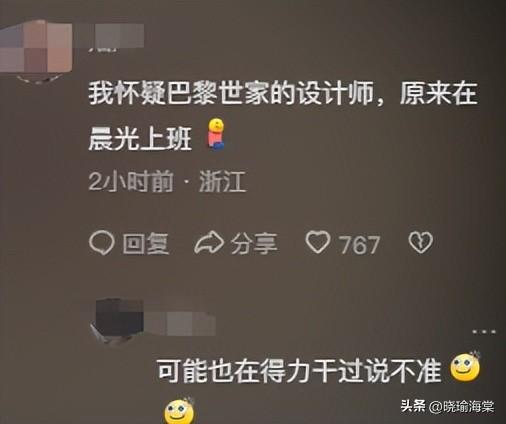
Task: Click the 回复 reply button text
Action: point(145,244)
